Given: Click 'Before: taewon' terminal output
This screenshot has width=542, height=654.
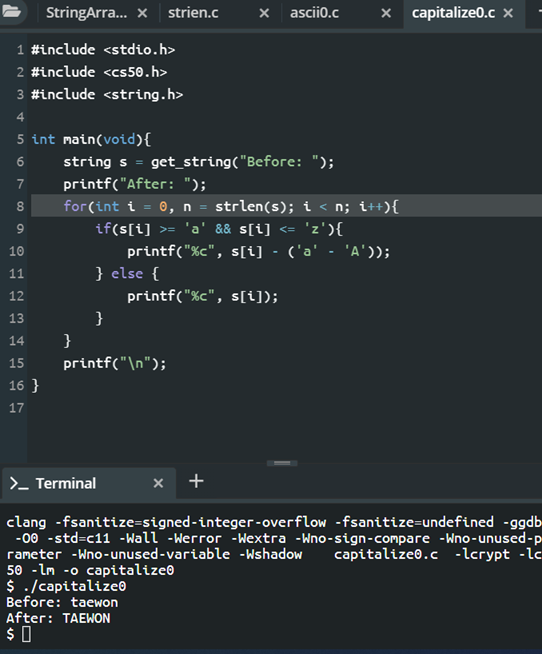Looking at the screenshot, I should coord(62,602).
